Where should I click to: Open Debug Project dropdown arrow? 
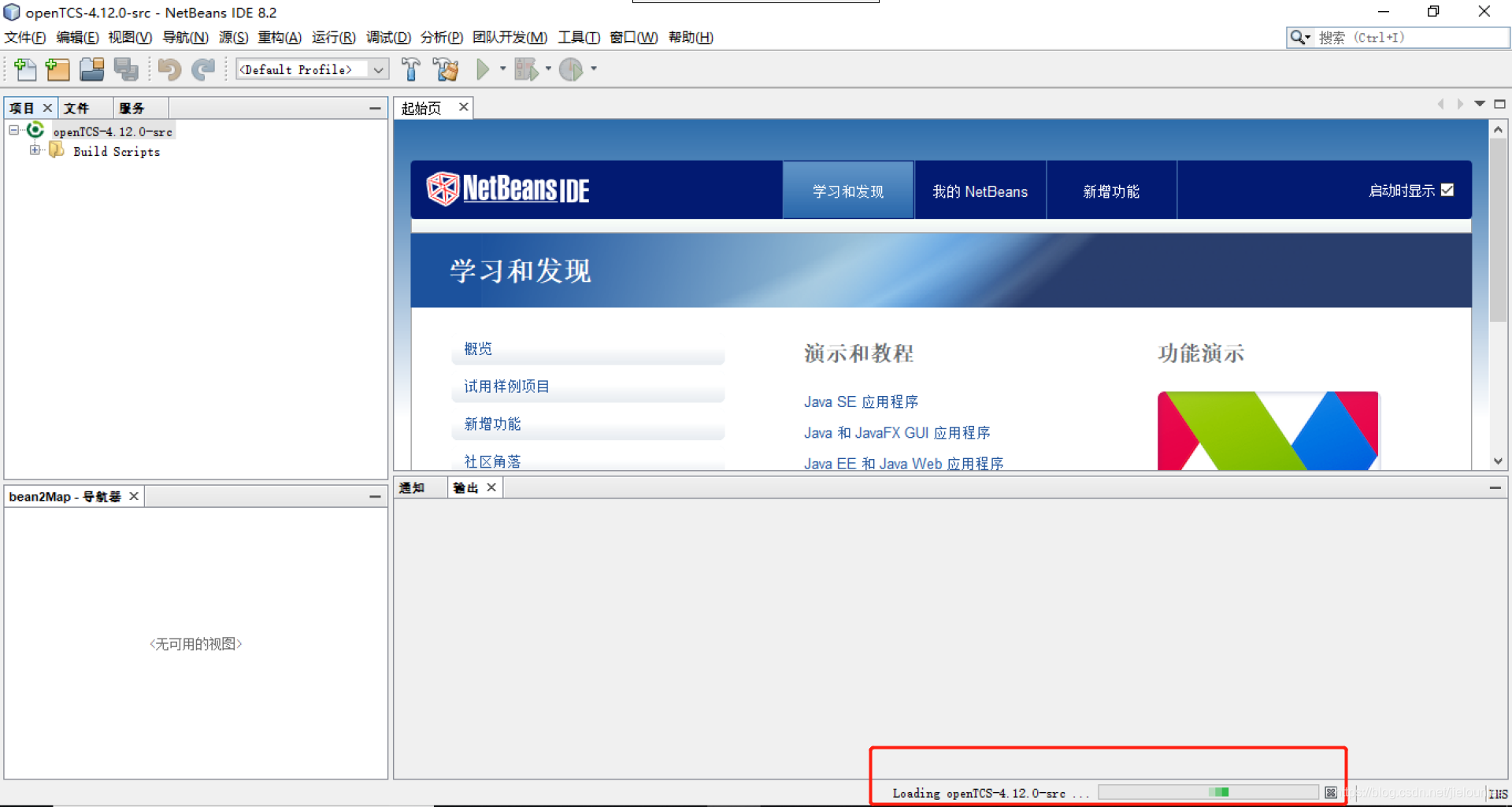pyautogui.click(x=548, y=69)
